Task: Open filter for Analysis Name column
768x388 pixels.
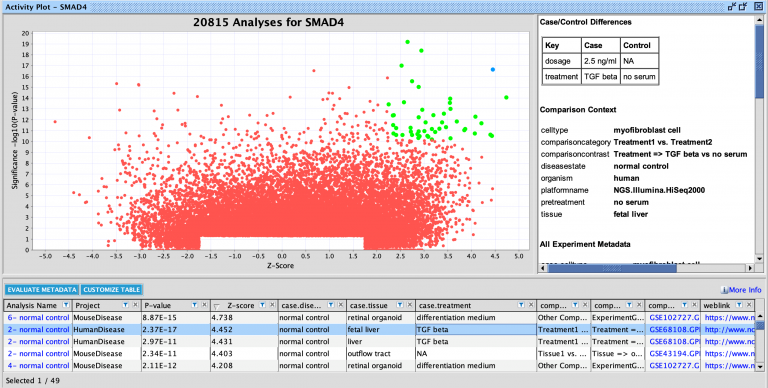Action: click(x=66, y=305)
